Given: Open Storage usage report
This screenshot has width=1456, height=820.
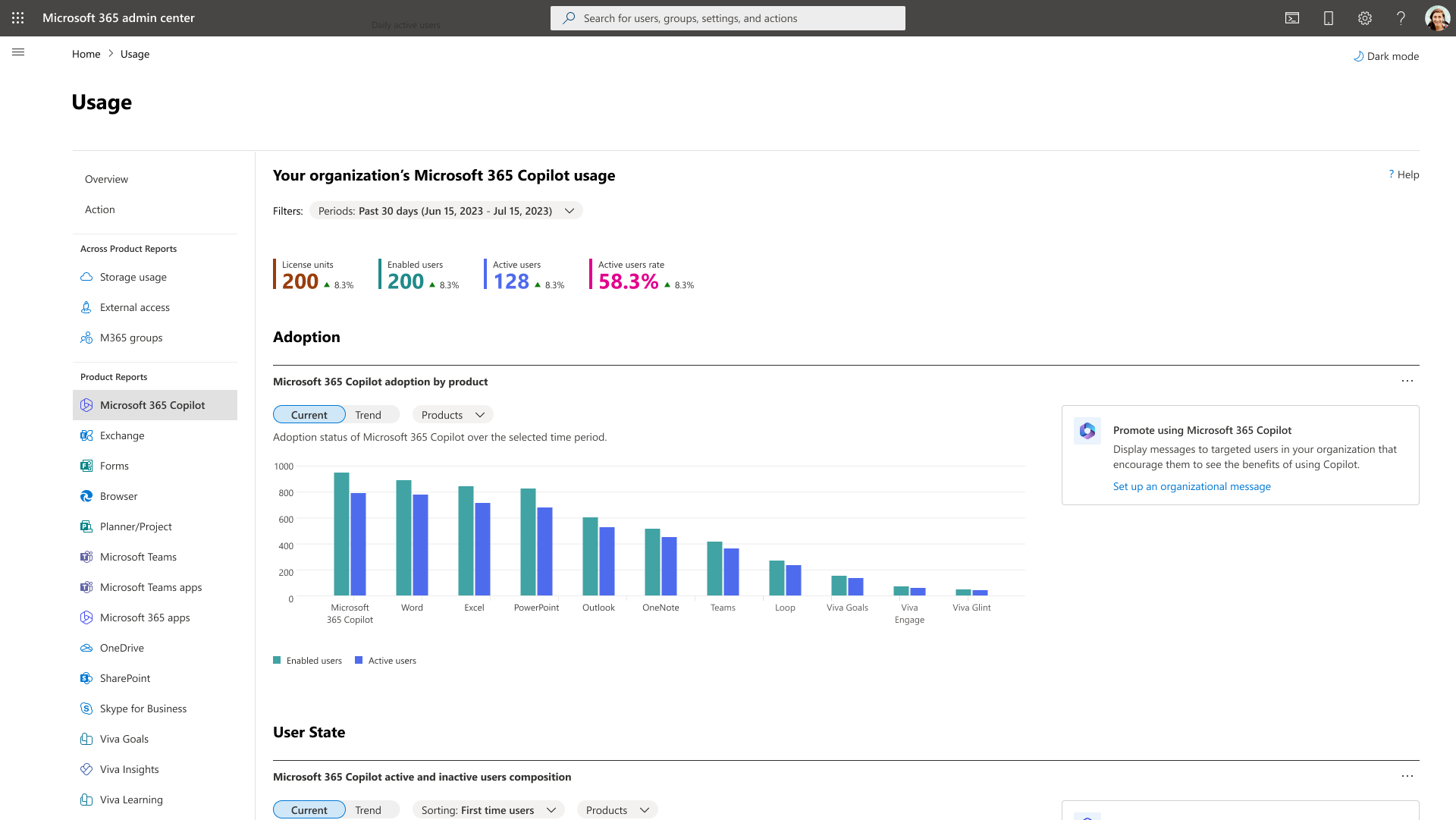Looking at the screenshot, I should point(155,277).
